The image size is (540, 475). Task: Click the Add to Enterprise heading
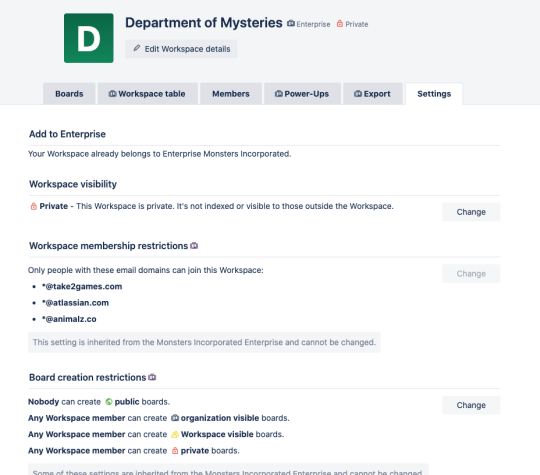point(68,134)
